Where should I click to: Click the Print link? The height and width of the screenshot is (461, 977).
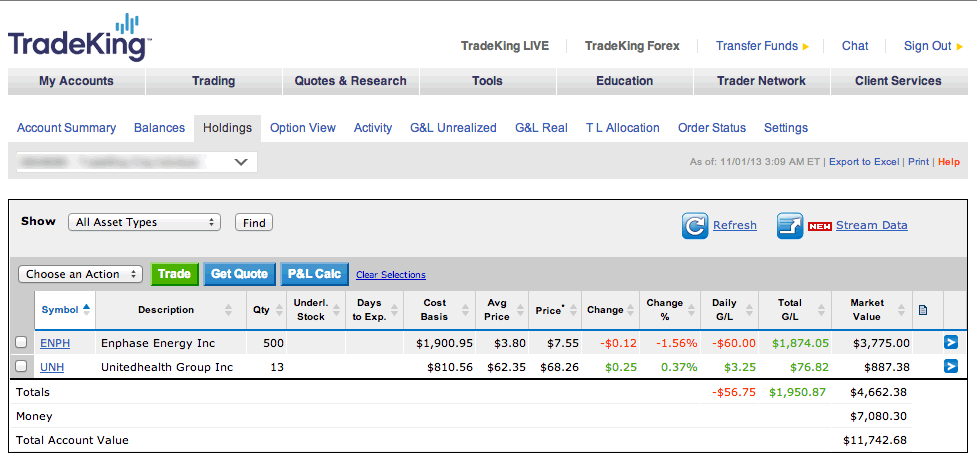click(x=918, y=162)
